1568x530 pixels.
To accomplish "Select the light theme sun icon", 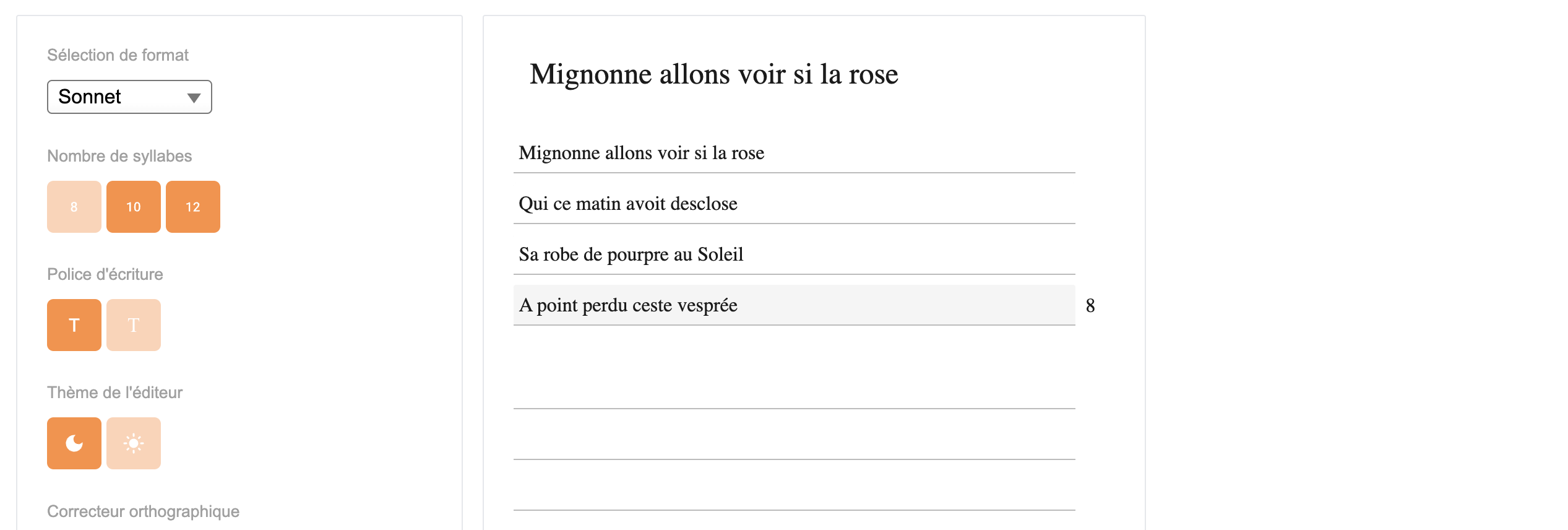I will 134,443.
